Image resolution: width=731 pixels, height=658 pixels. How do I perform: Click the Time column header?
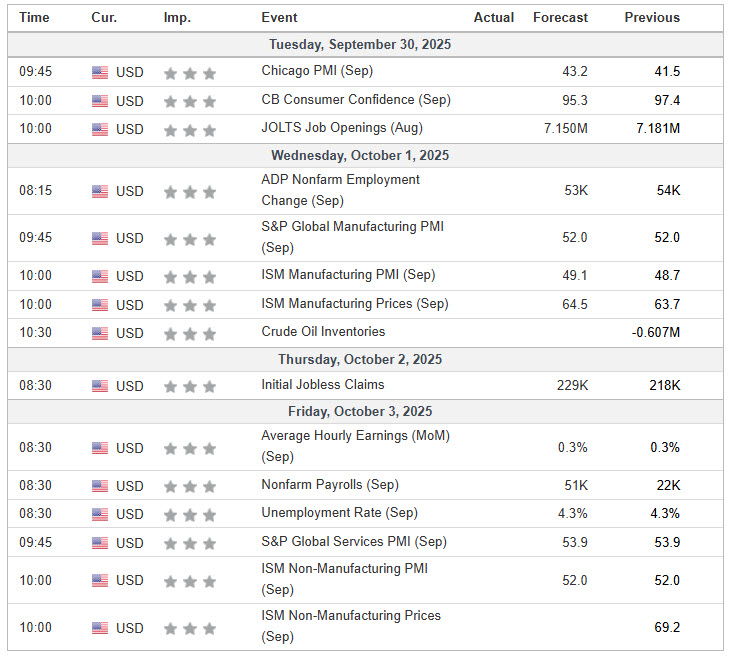click(x=34, y=17)
